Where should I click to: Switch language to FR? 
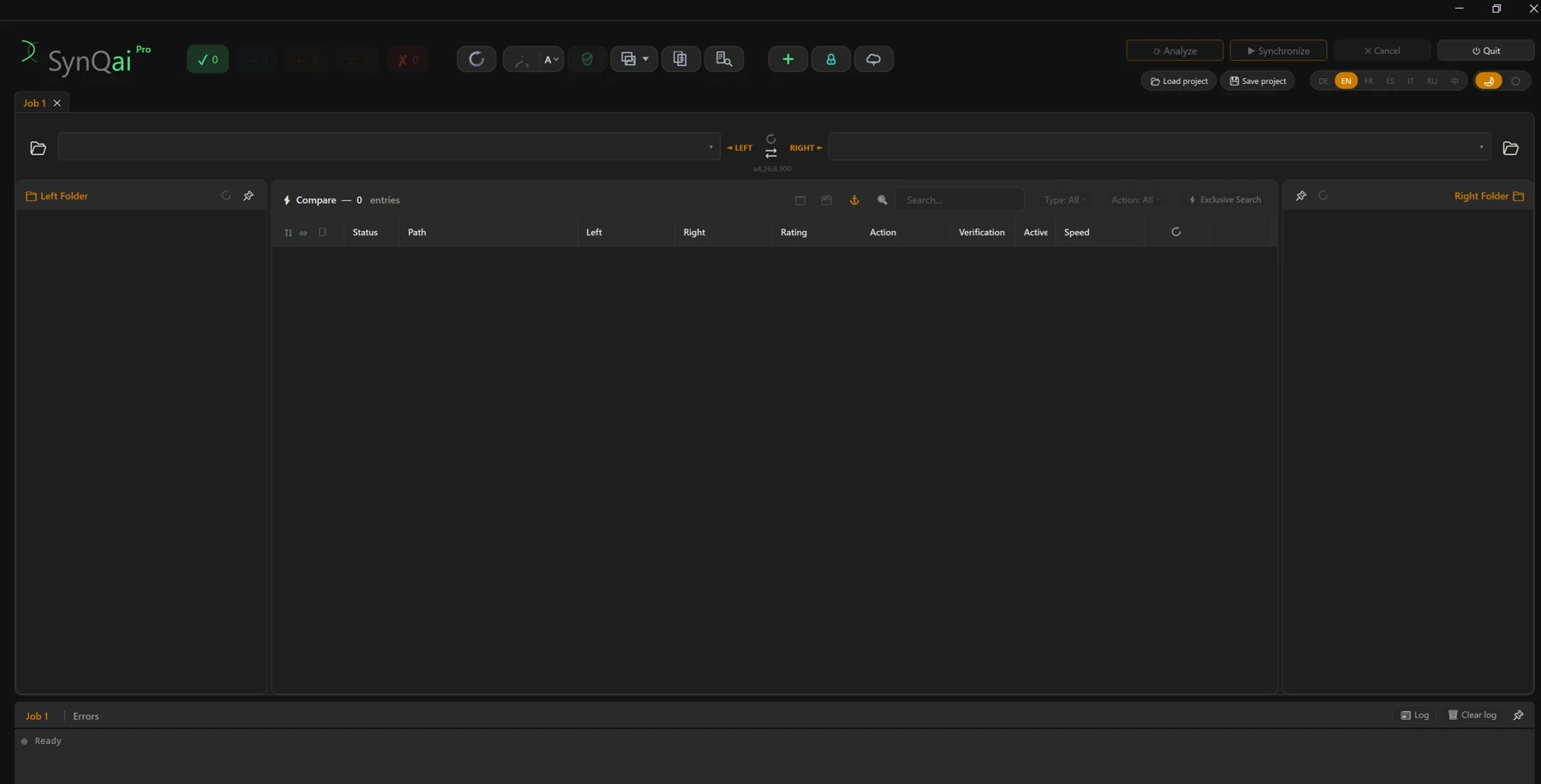1368,80
